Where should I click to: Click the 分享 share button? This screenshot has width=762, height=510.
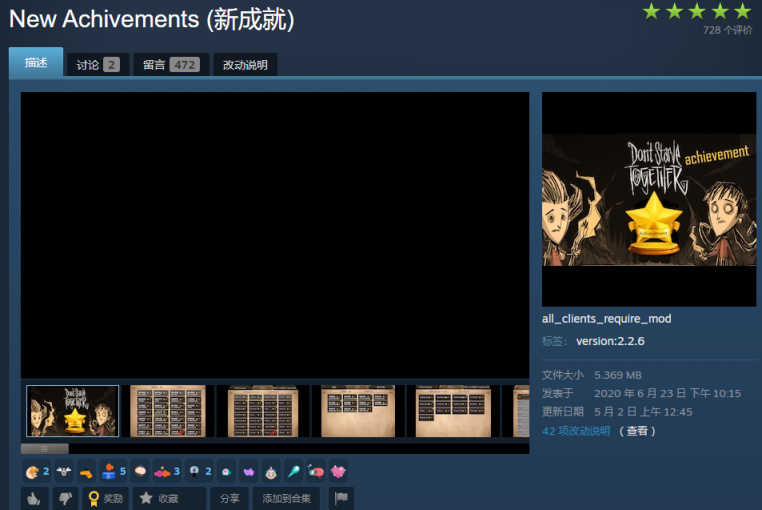229,498
